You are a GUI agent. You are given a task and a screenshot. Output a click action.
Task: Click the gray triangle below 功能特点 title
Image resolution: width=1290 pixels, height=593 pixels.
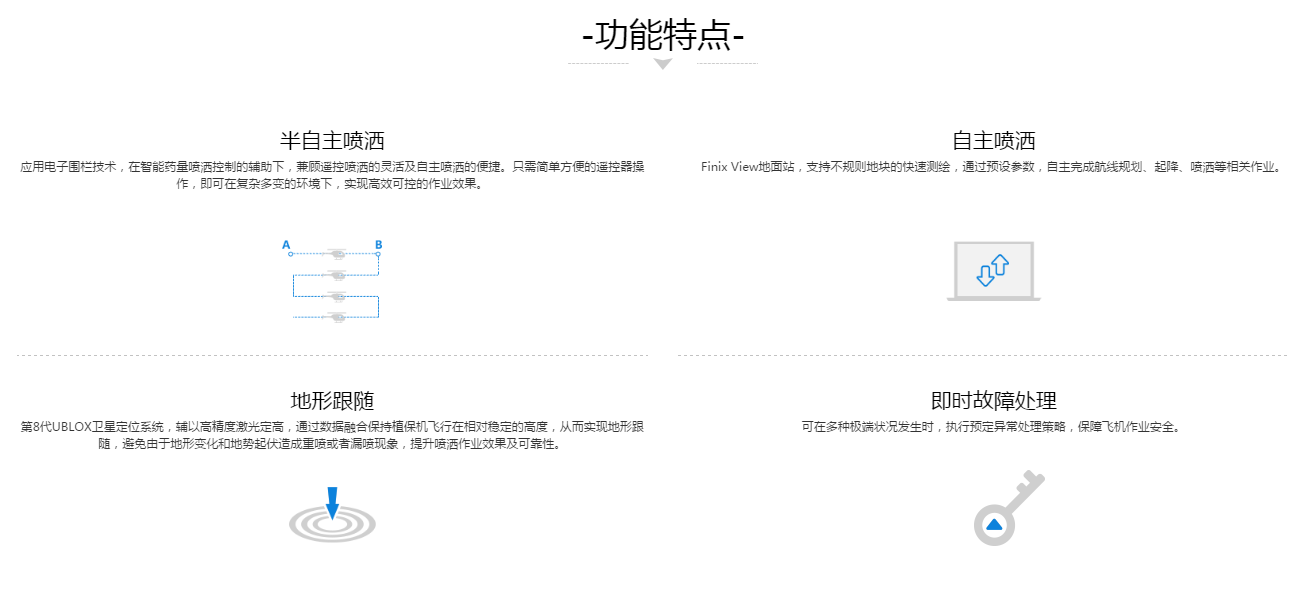[662, 64]
